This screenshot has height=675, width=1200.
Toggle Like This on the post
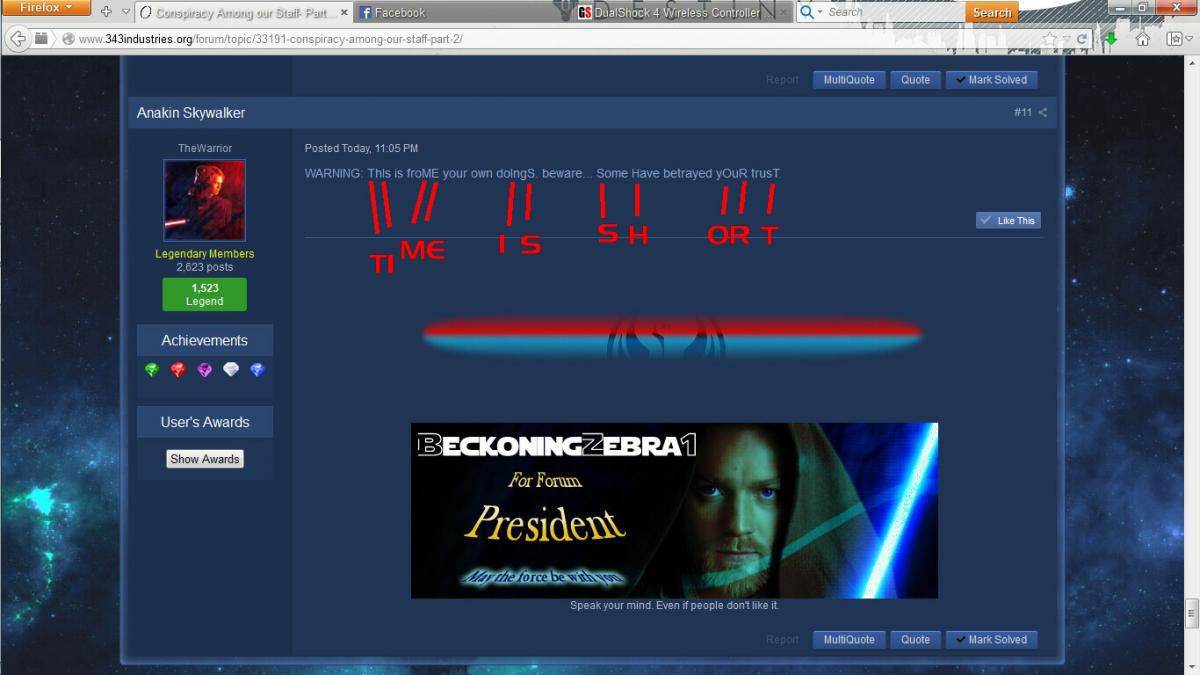click(1008, 220)
